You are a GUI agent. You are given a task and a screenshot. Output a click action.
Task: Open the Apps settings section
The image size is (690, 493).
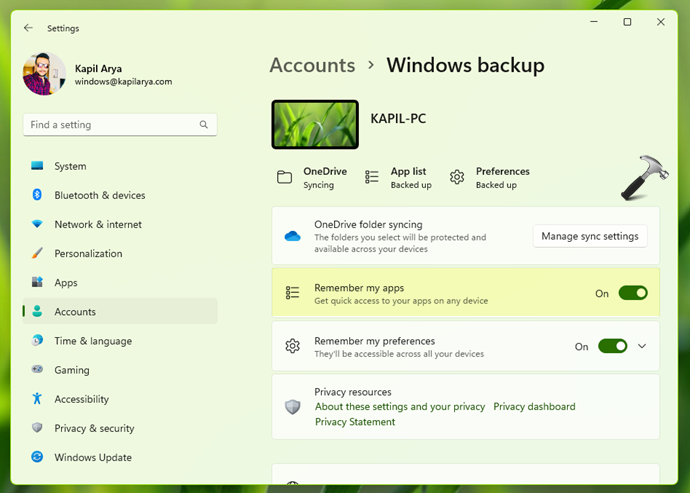66,283
